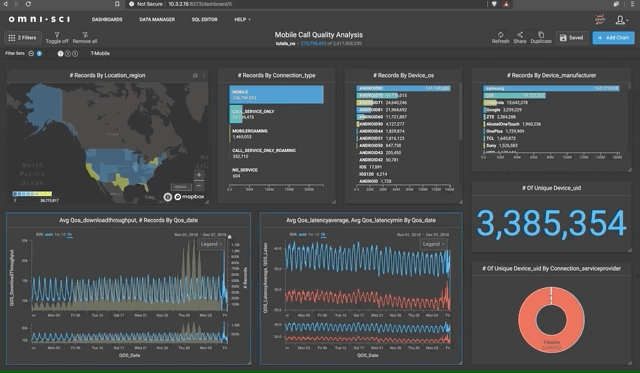Open the Location_region map chart settings gear

tap(195, 75)
